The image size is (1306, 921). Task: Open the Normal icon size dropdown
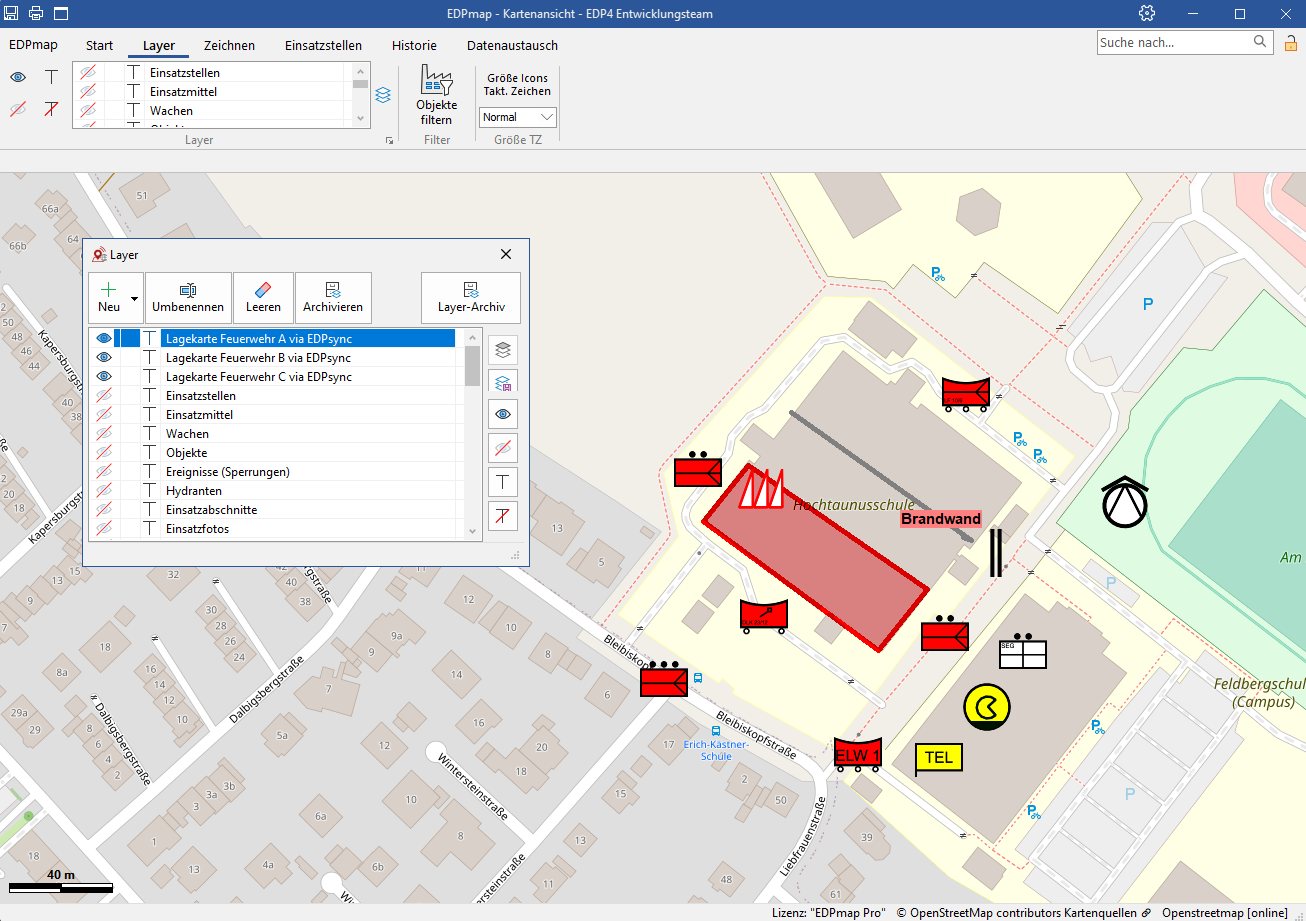[517, 117]
